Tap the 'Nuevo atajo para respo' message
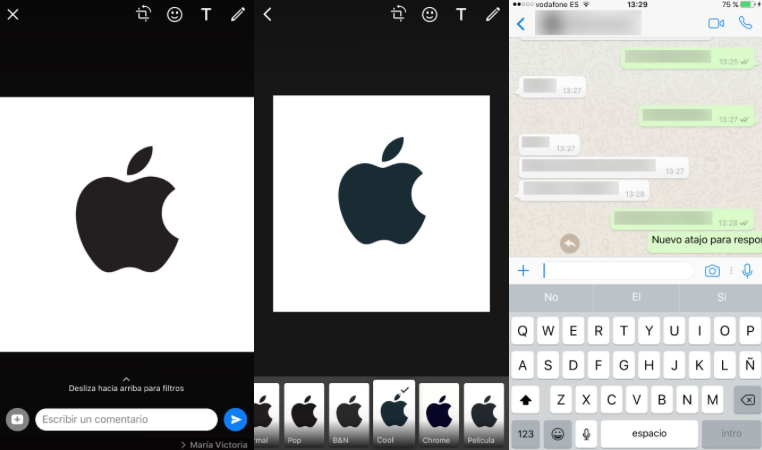Image resolution: width=762 pixels, height=450 pixels. pos(705,241)
